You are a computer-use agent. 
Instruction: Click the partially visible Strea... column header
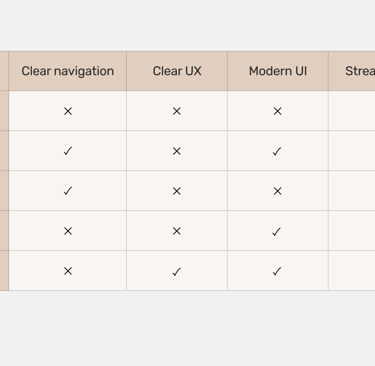(x=352, y=71)
